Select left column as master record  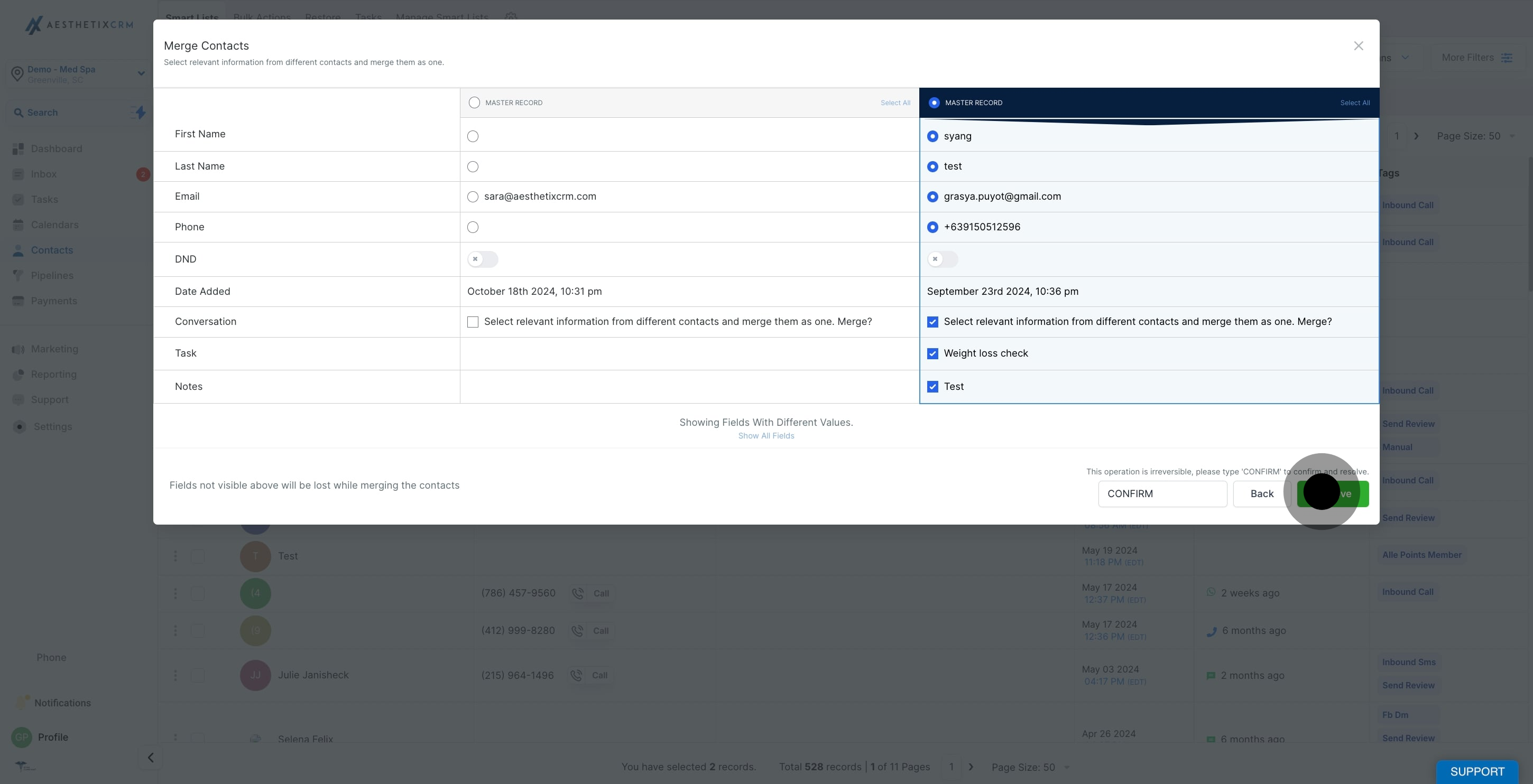click(474, 102)
